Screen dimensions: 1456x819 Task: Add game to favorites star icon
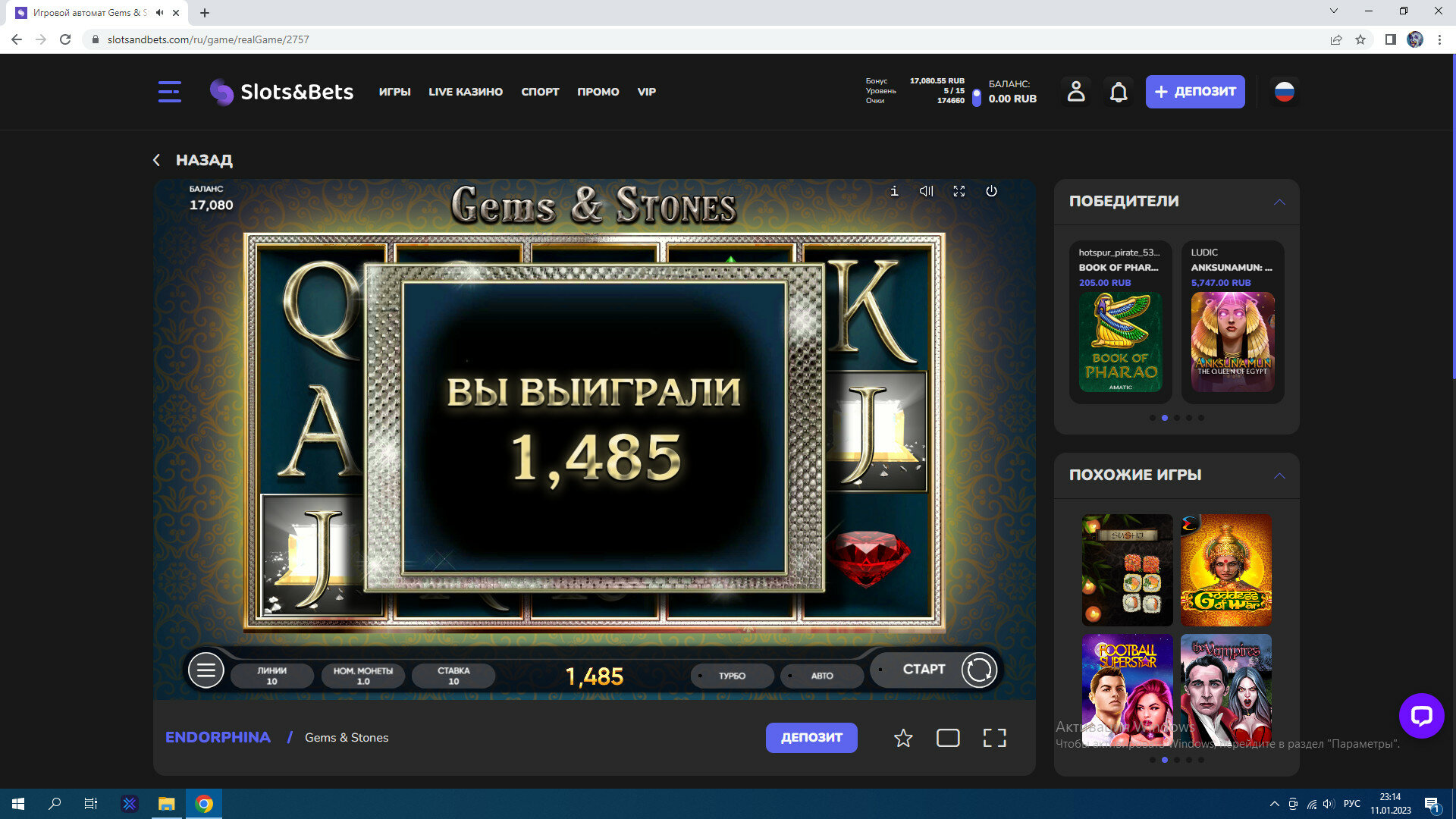tap(902, 738)
